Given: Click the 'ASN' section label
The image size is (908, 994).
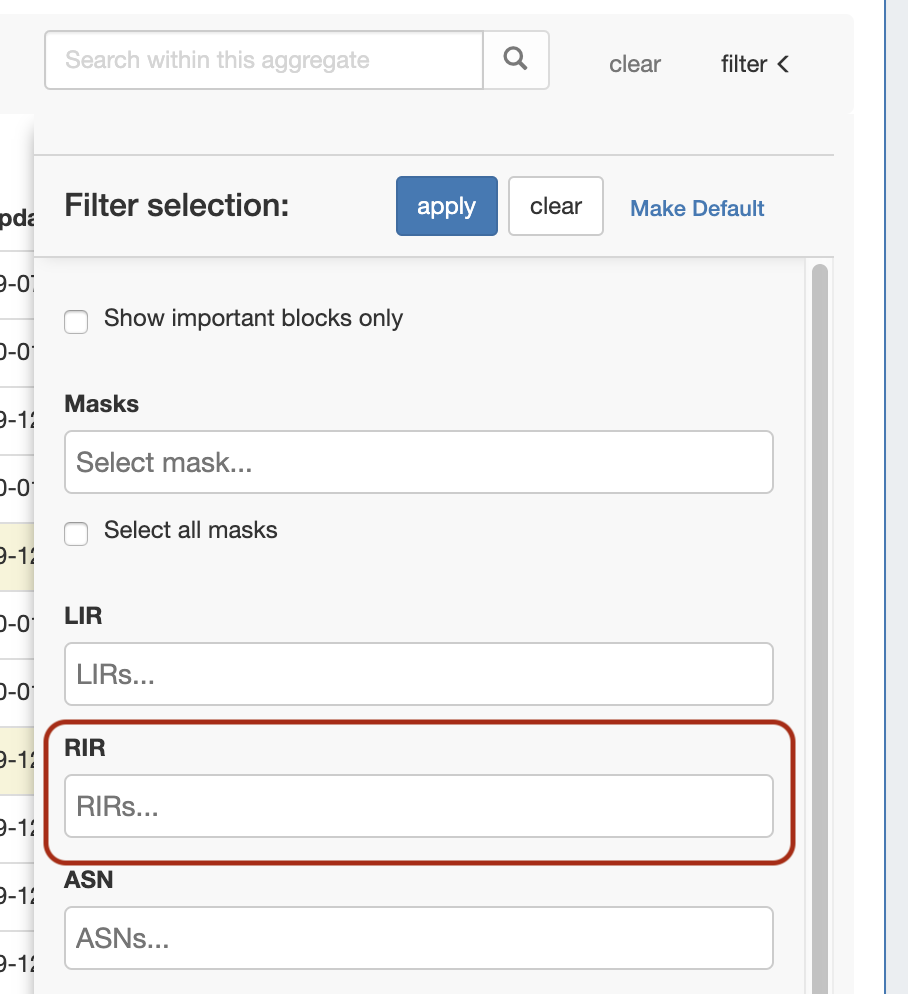Looking at the screenshot, I should point(88,880).
